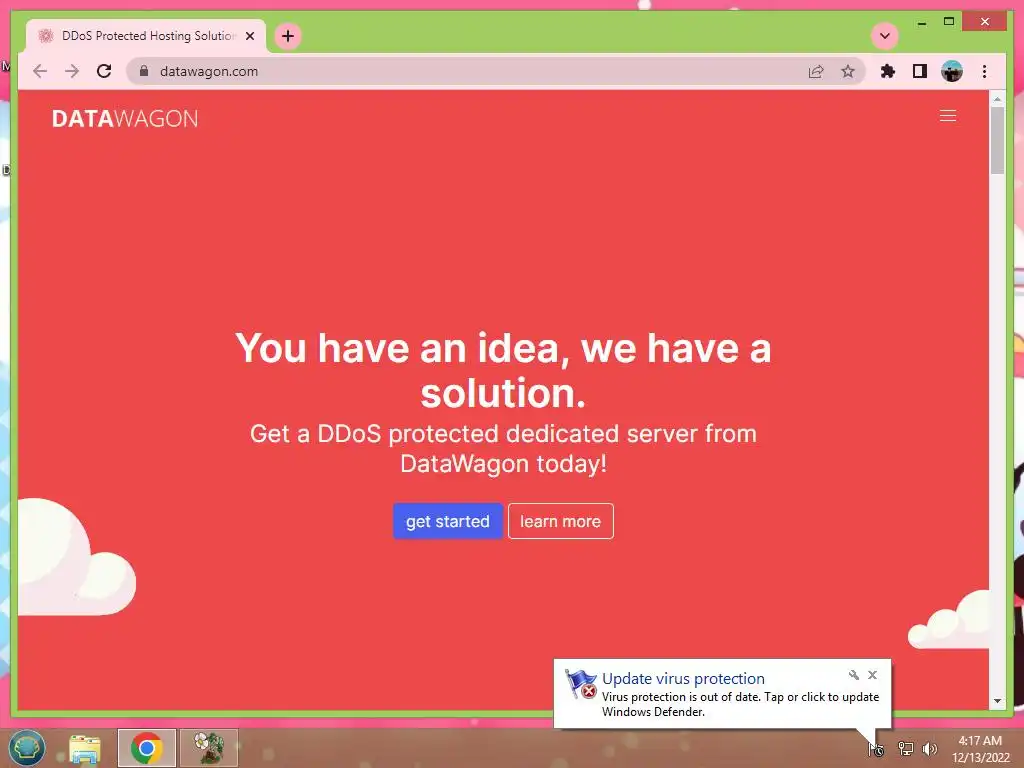Screen dimensions: 1024x768
Task: Click the learn more button
Action: 560,521
